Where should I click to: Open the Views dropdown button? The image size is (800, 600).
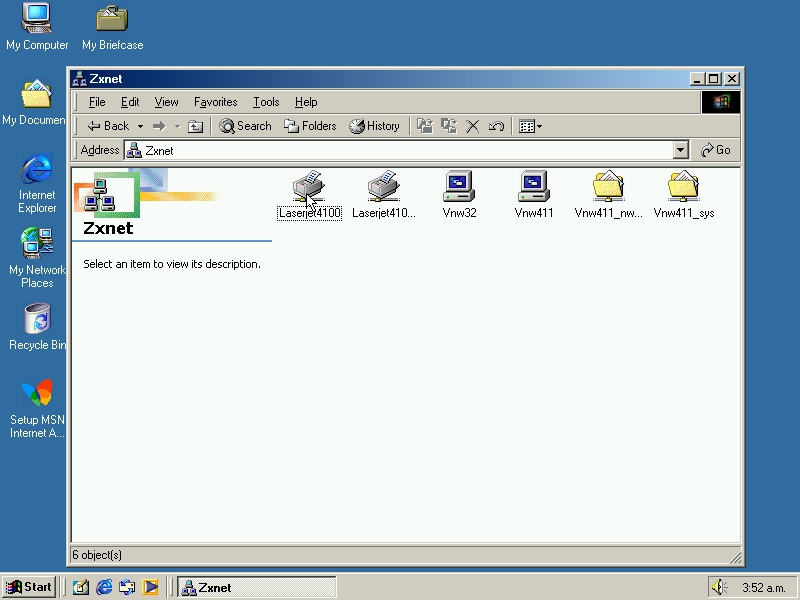pyautogui.click(x=530, y=126)
